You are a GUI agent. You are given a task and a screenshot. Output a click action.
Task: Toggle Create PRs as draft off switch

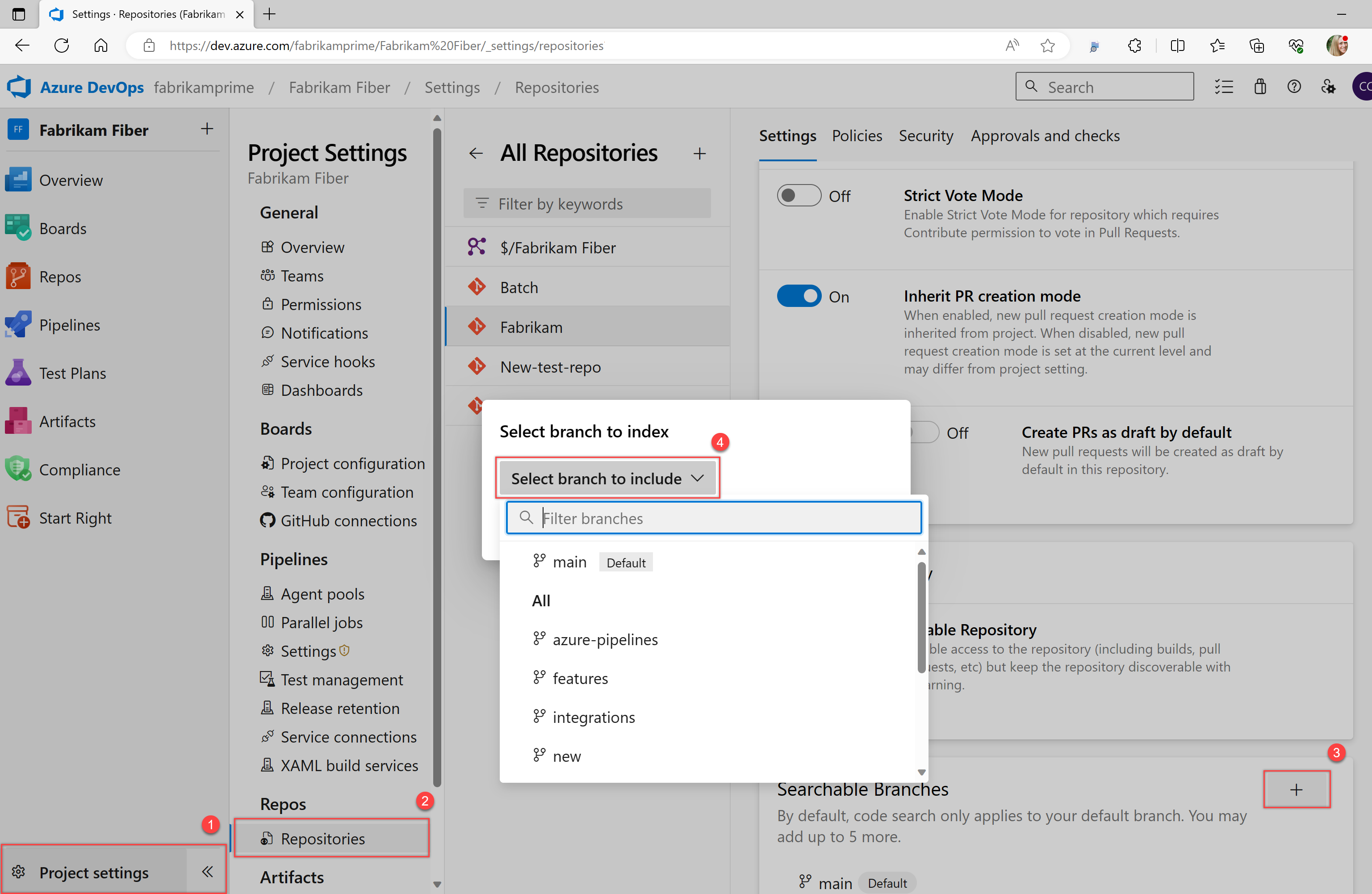921,432
